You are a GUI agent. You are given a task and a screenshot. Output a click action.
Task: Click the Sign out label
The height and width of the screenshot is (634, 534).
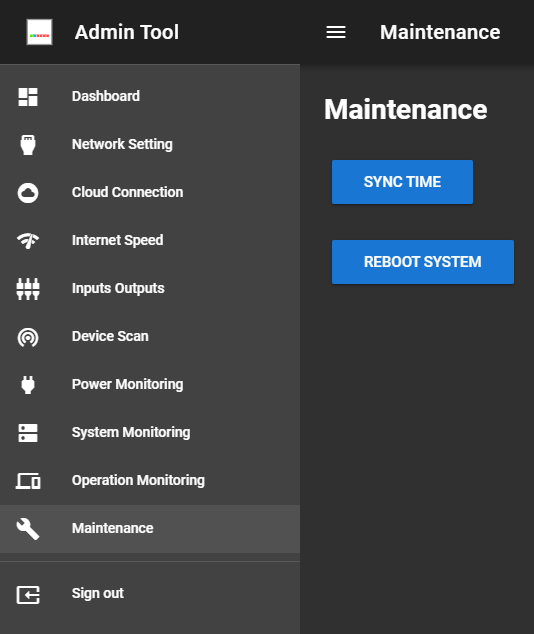(98, 593)
